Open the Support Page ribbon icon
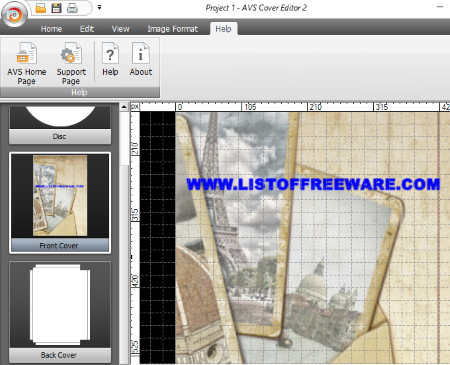The height and width of the screenshot is (365, 450). coord(71,63)
